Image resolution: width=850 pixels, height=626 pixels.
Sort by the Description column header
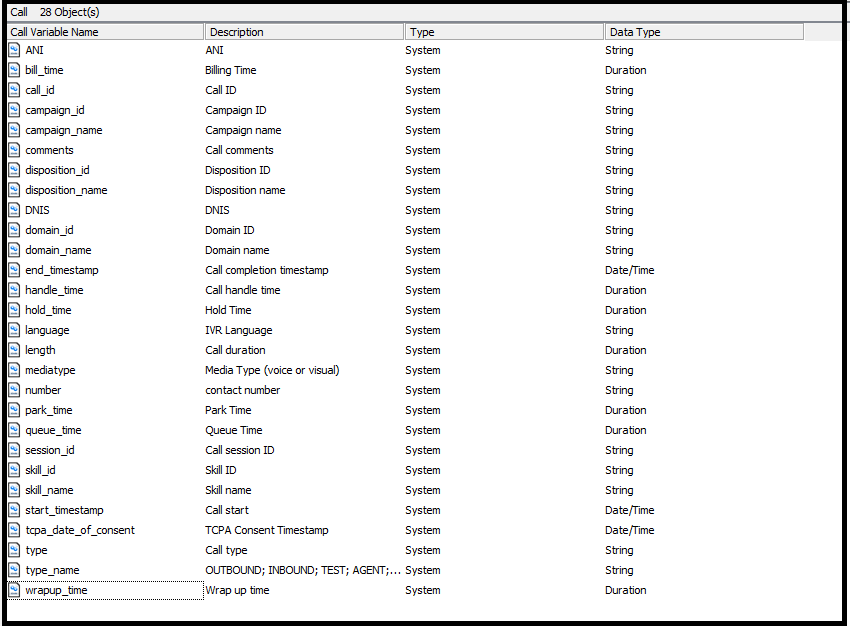tap(305, 32)
